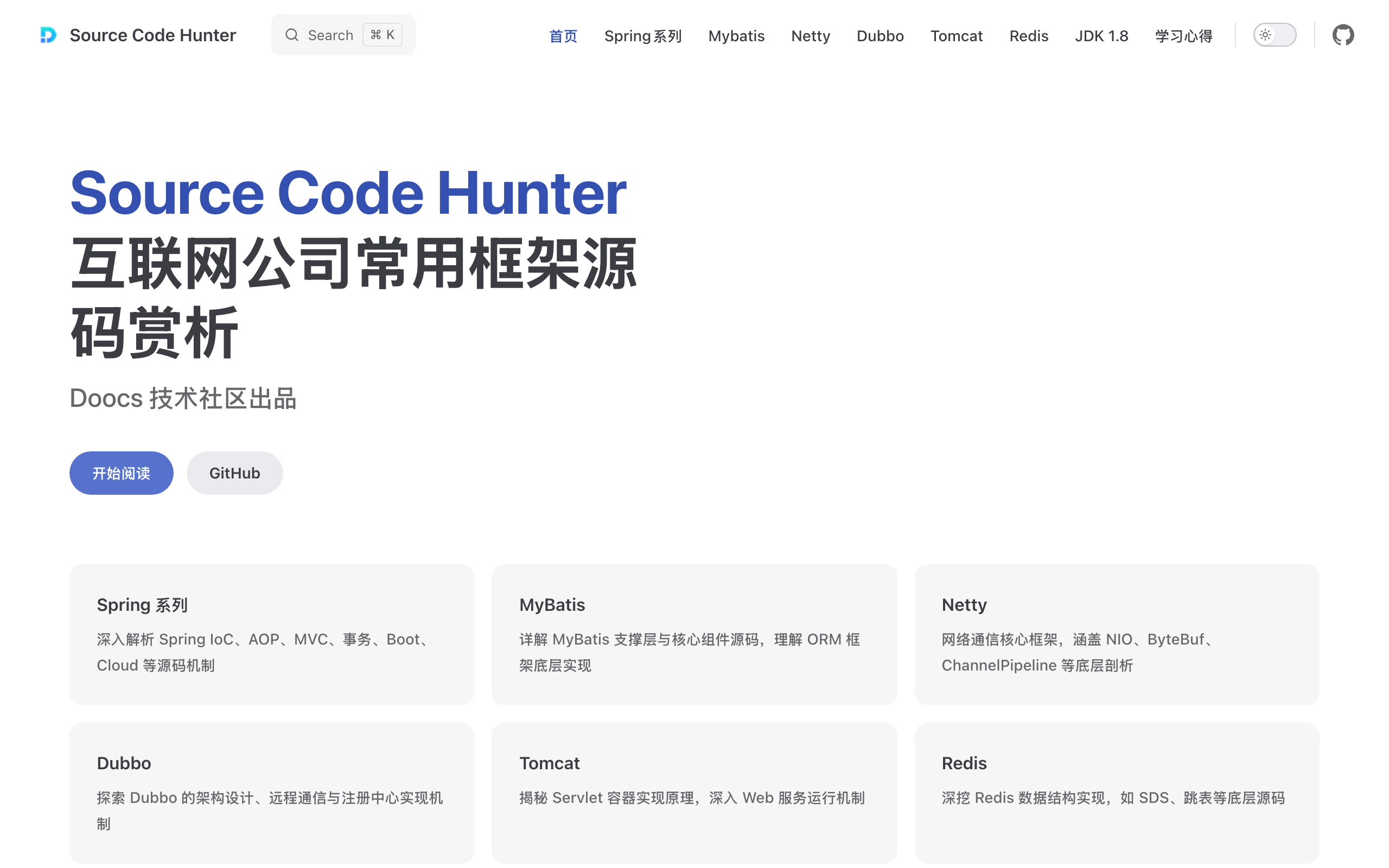Open the Tomcat feature card

694,793
